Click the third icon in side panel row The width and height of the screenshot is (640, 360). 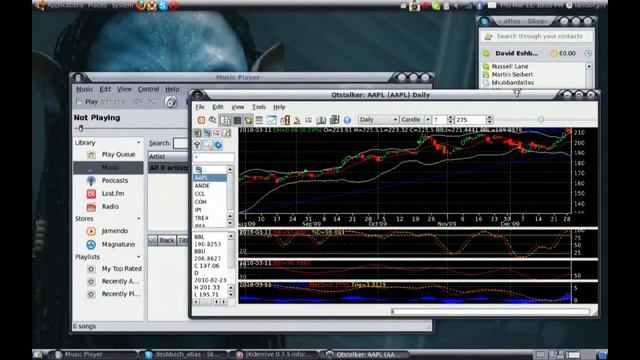[x=216, y=133]
